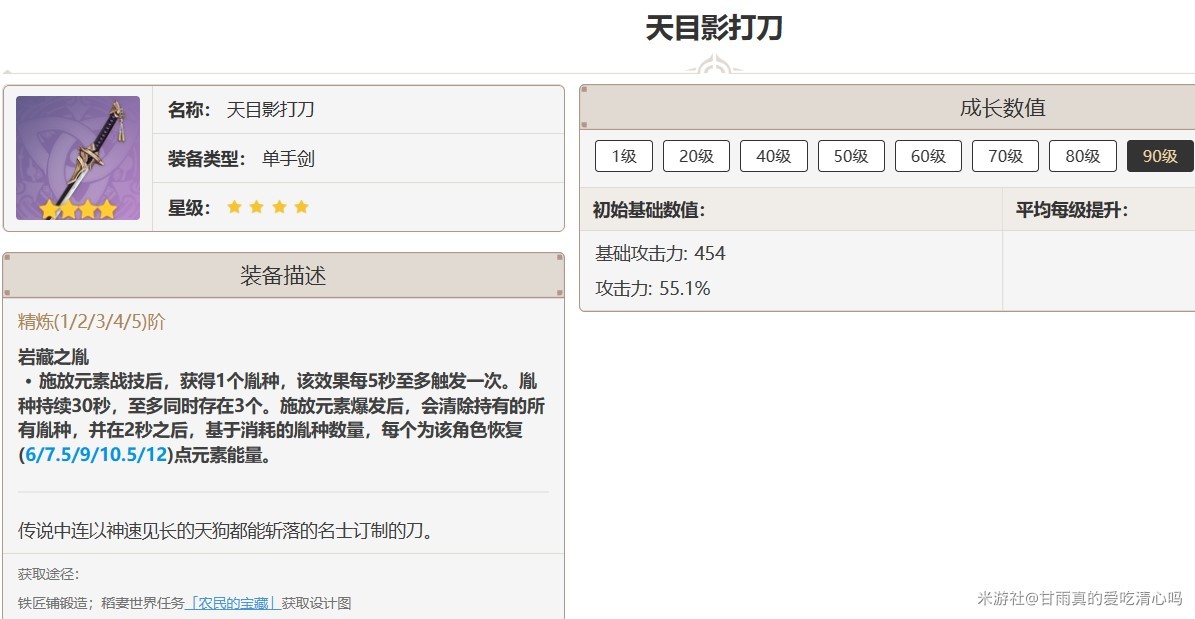Click the 平均每级提升 column header
1195x619 pixels.
tap(1072, 210)
